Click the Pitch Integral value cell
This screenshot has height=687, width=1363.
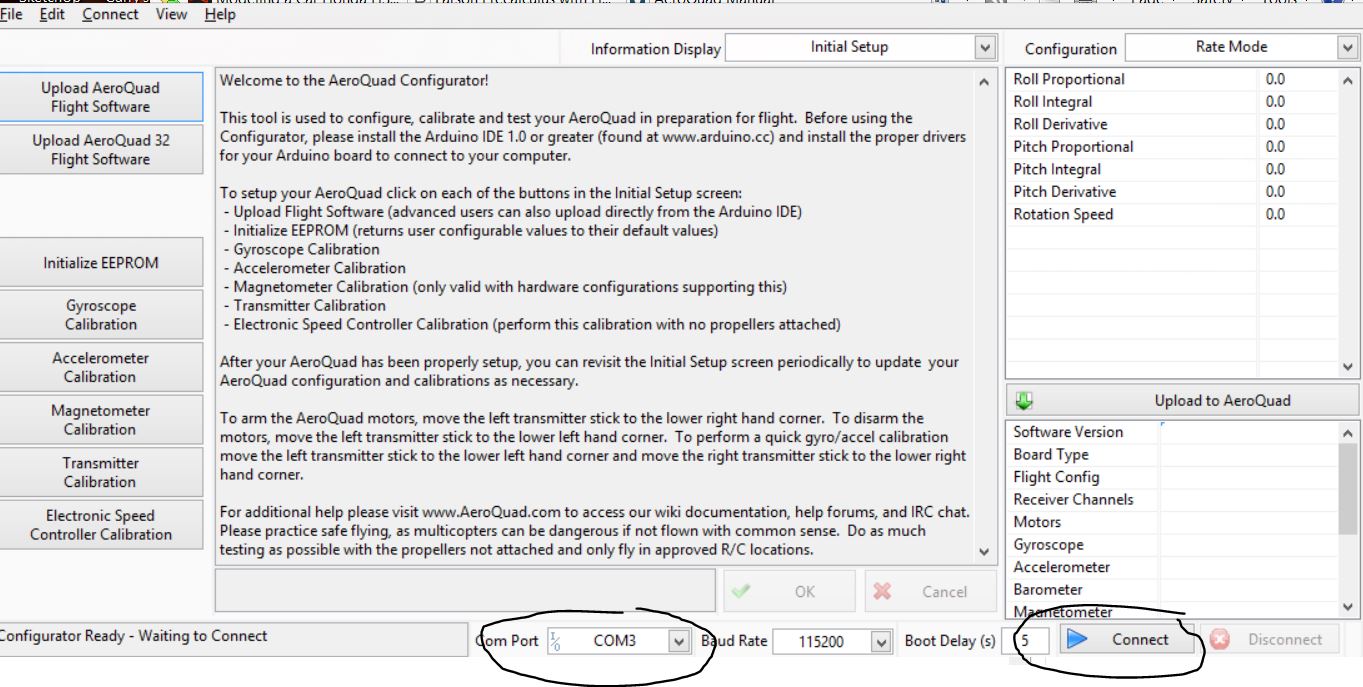[1298, 169]
